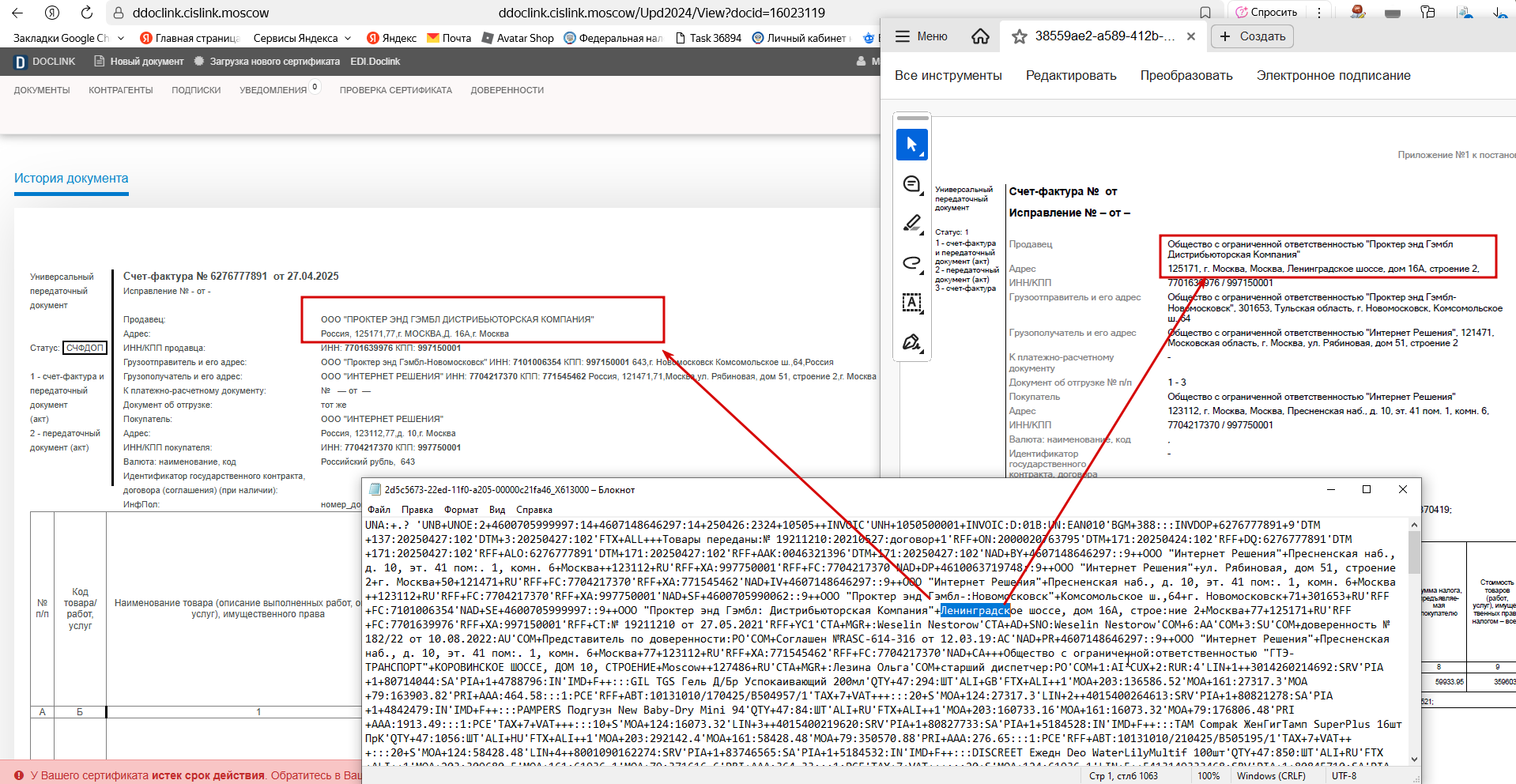This screenshot has width=1516, height=784.
Task: Open the Avatar Shop bookmark
Action: coord(517,38)
